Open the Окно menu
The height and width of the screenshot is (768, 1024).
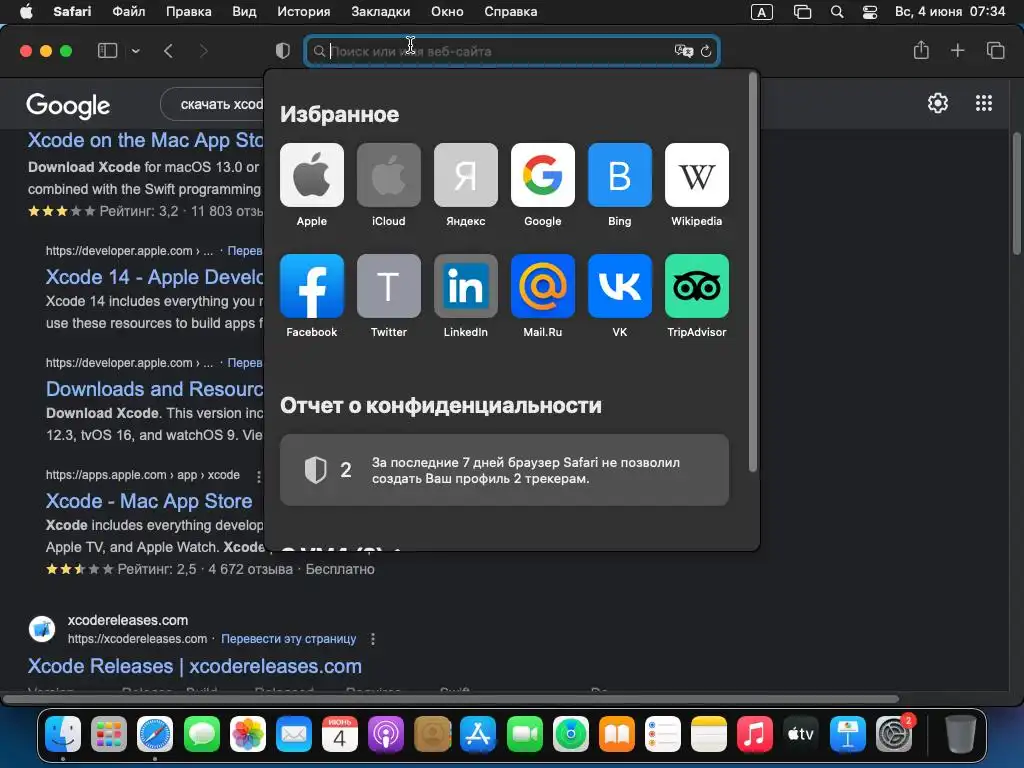pos(447,11)
